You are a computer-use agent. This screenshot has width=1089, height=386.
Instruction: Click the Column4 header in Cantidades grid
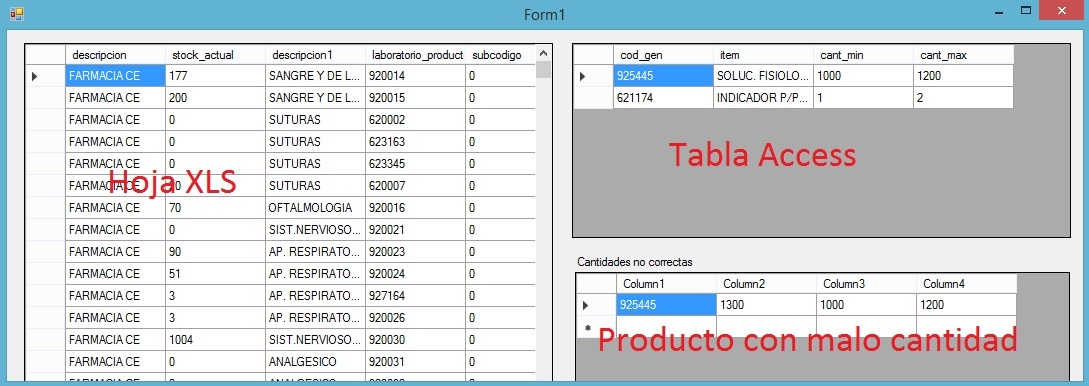(966, 284)
